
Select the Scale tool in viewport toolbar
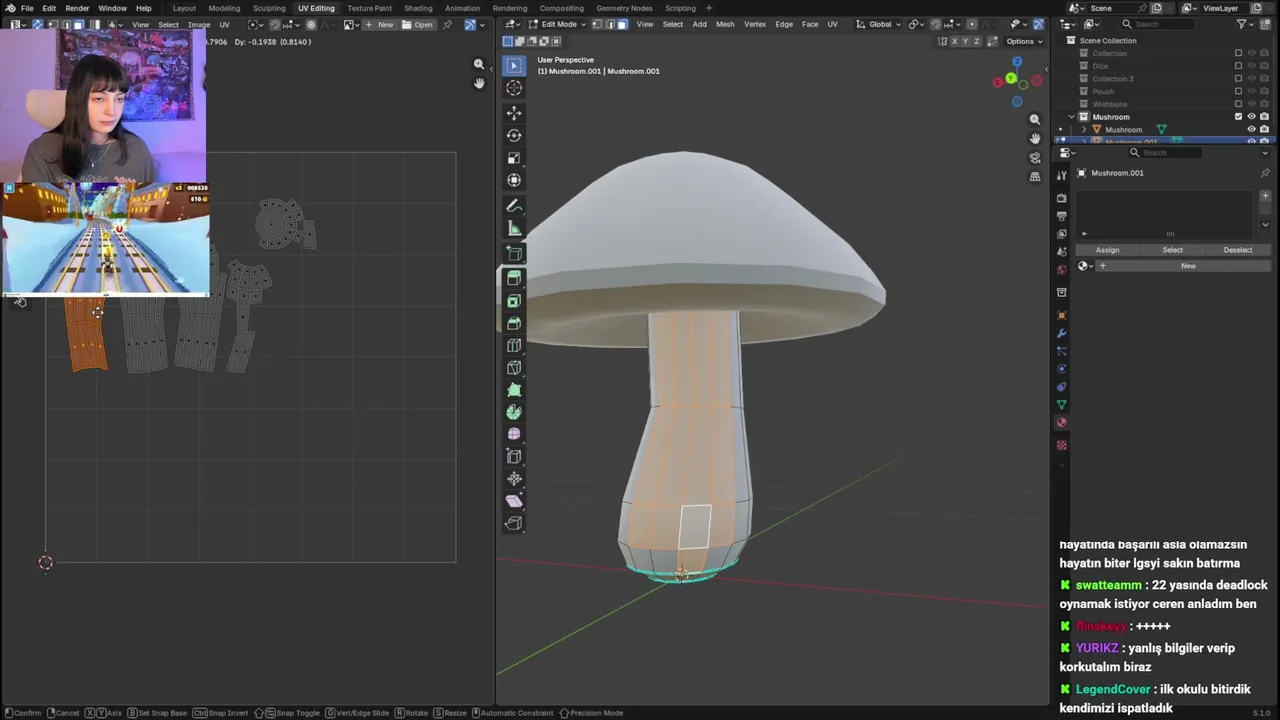pyautogui.click(x=514, y=158)
